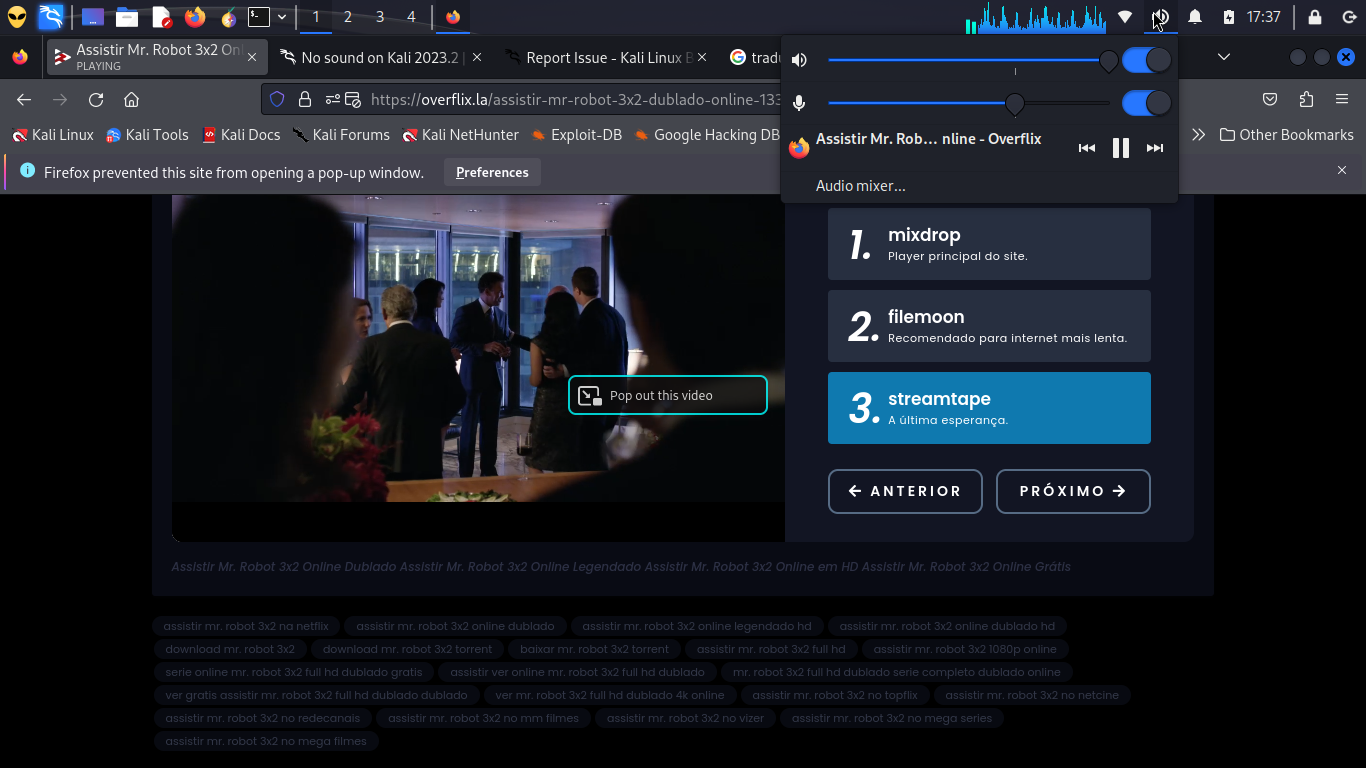The height and width of the screenshot is (768, 1366).
Task: Click the Save to Pocket icon
Action: coord(1270,100)
